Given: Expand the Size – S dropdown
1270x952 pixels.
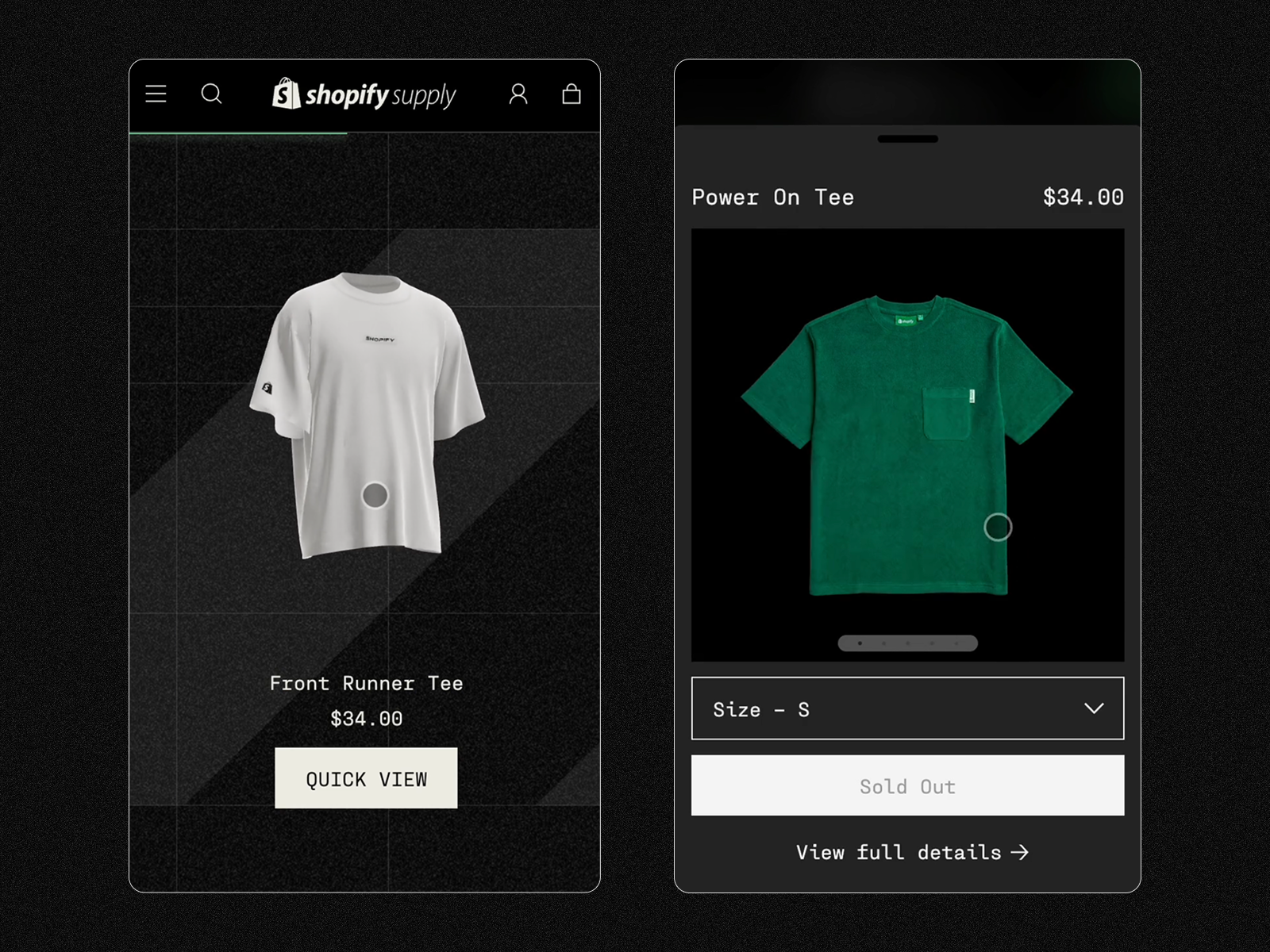Looking at the screenshot, I should pos(907,708).
